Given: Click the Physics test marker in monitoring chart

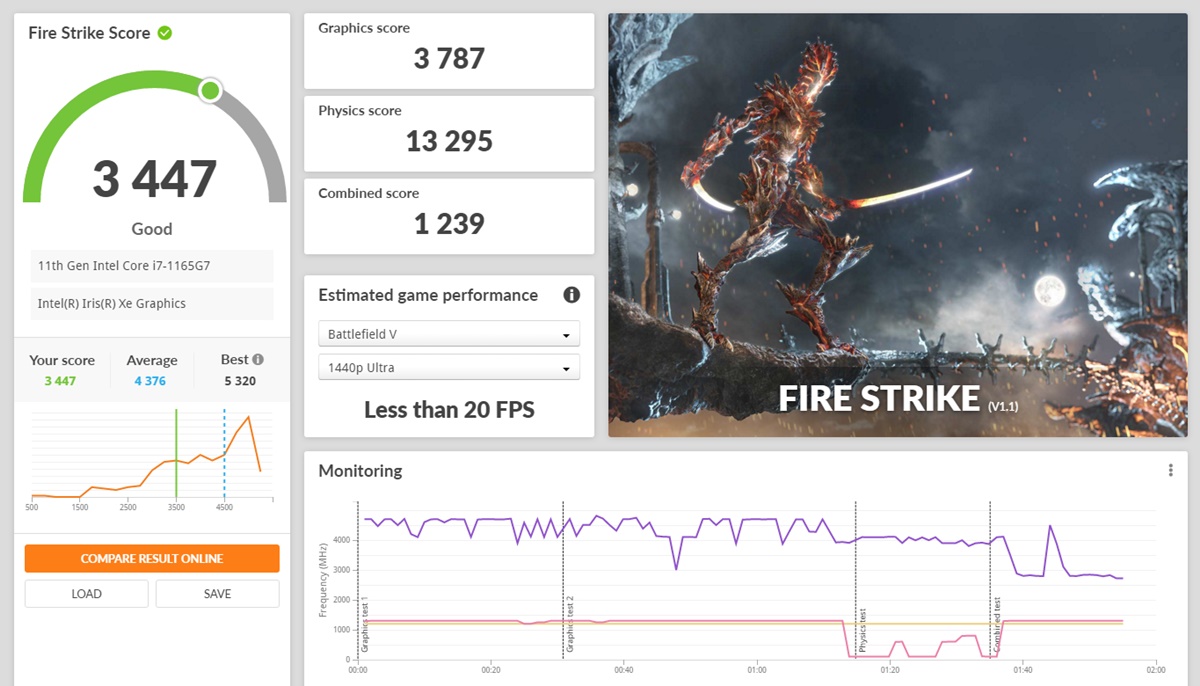Looking at the screenshot, I should [862, 629].
